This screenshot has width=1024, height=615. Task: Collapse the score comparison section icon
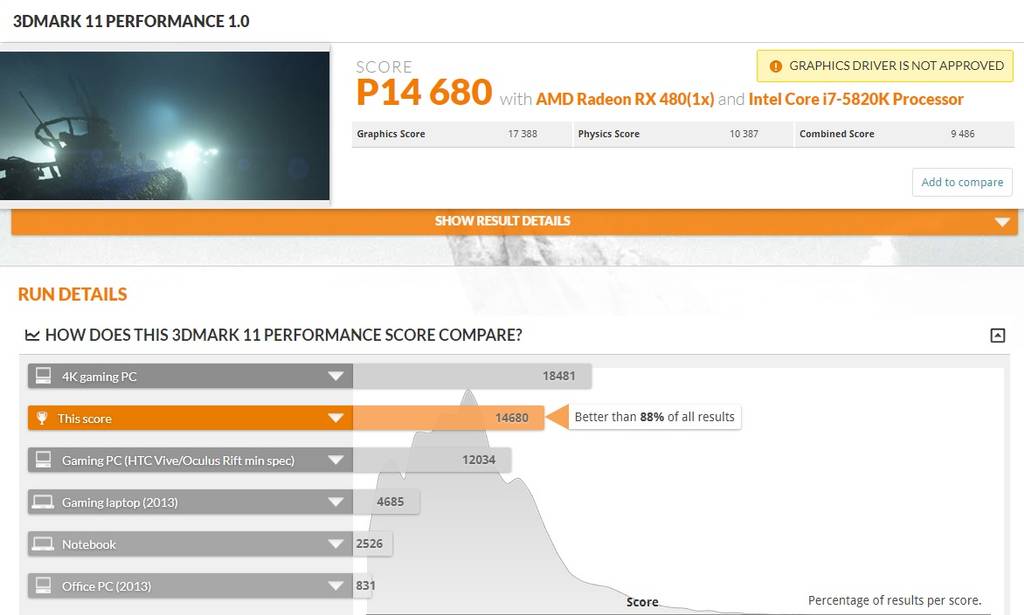pos(997,336)
